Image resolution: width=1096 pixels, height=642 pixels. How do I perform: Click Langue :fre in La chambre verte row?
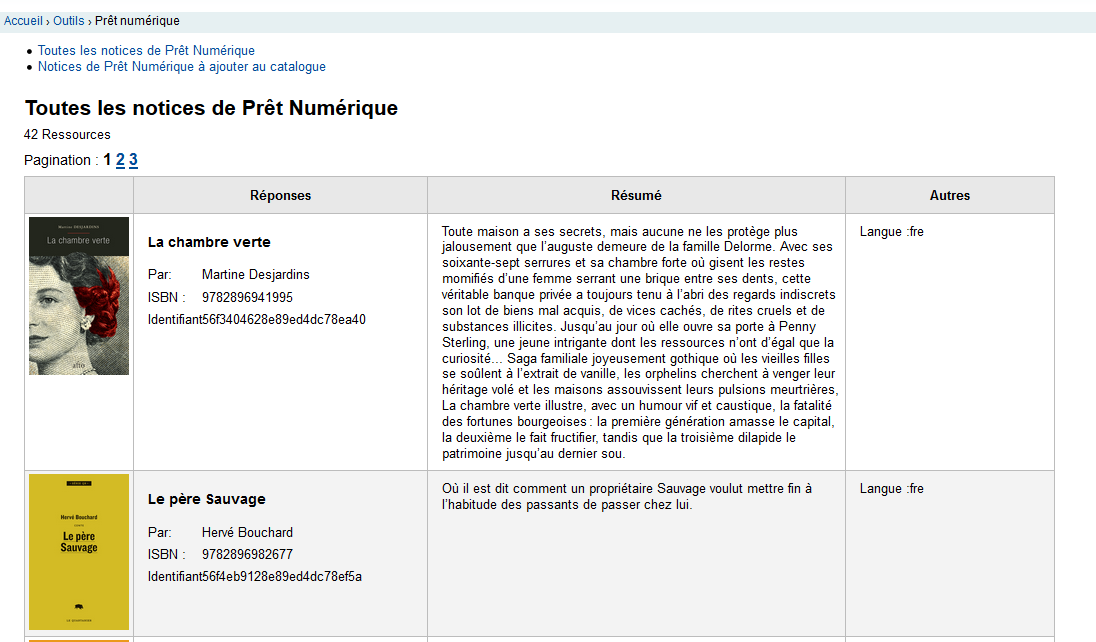[892, 231]
